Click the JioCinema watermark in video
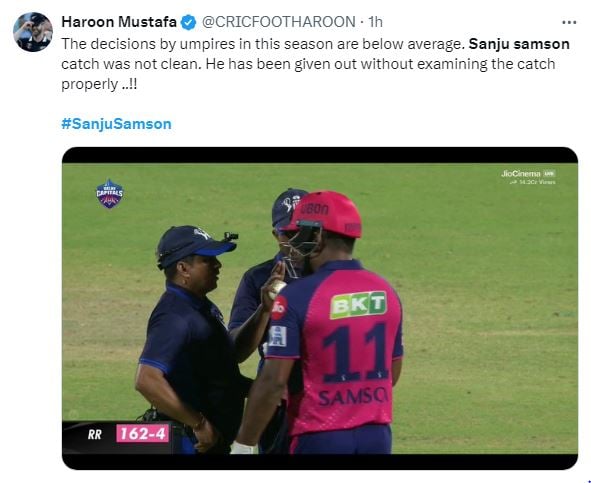 pyautogui.click(x=528, y=177)
